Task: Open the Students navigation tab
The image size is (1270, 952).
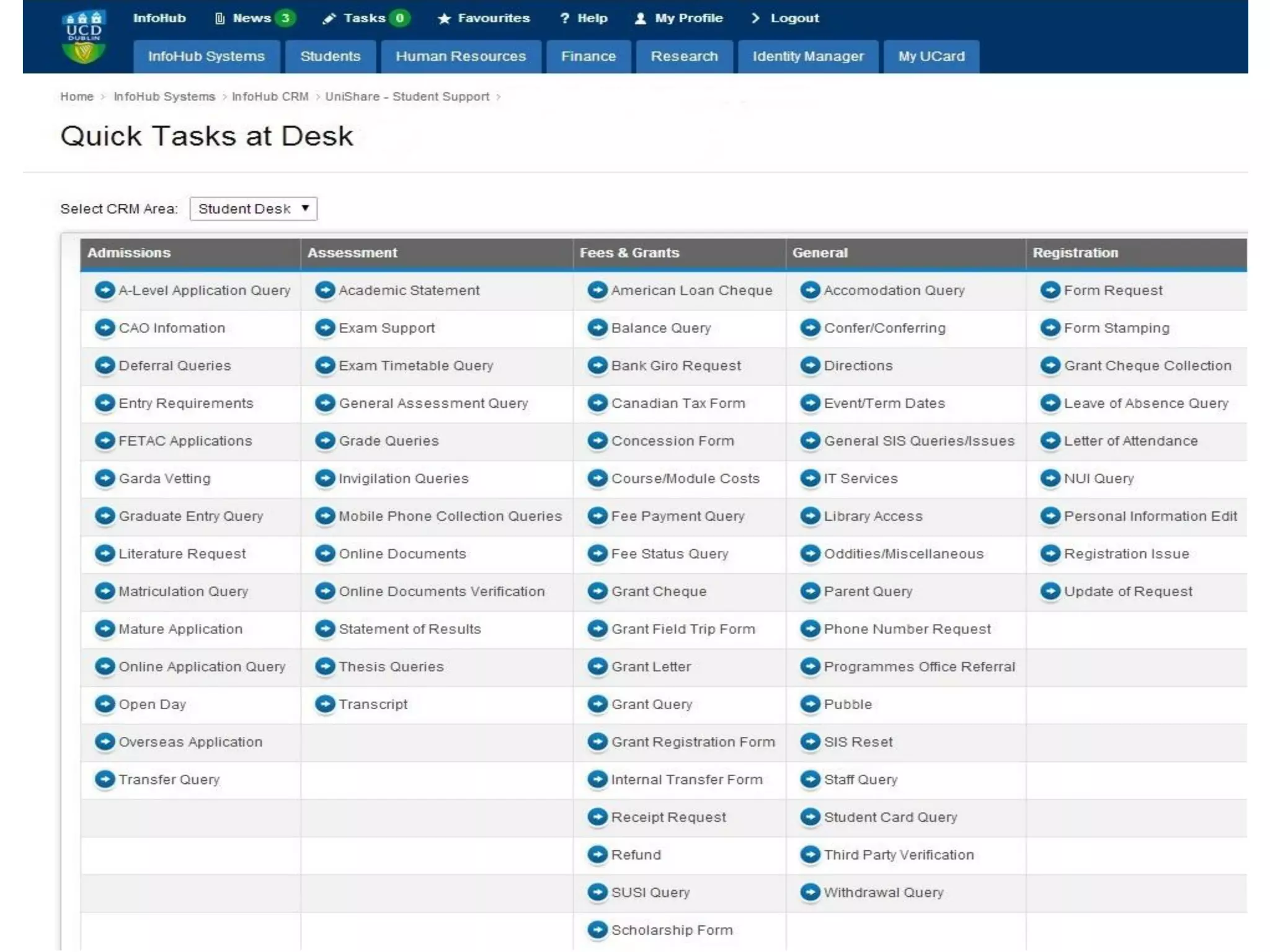Action: click(330, 56)
